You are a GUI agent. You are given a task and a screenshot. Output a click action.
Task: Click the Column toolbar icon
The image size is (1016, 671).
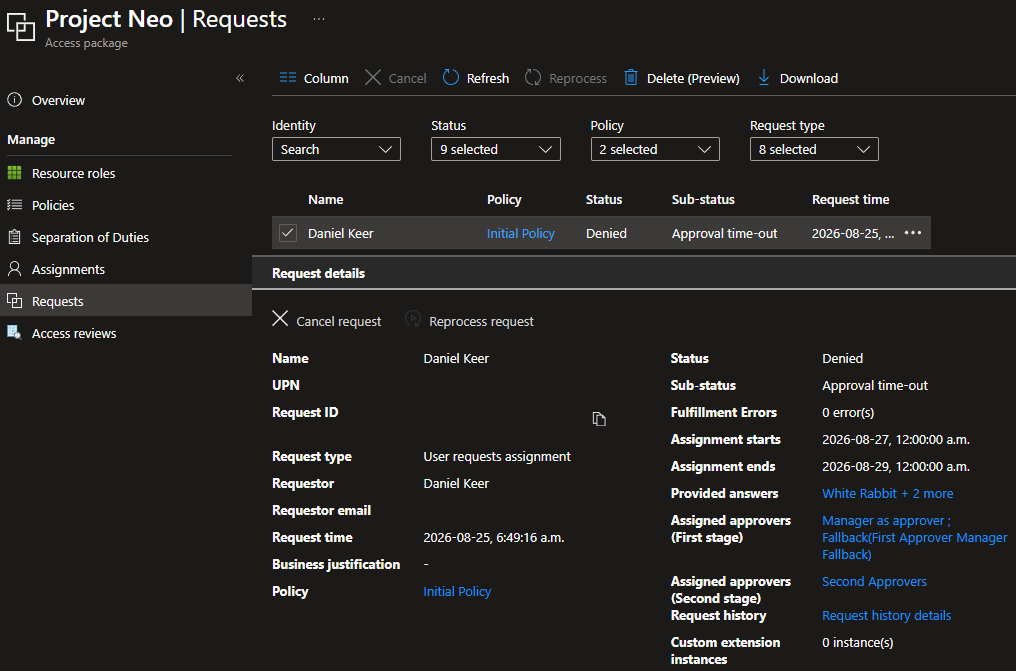[x=288, y=78]
